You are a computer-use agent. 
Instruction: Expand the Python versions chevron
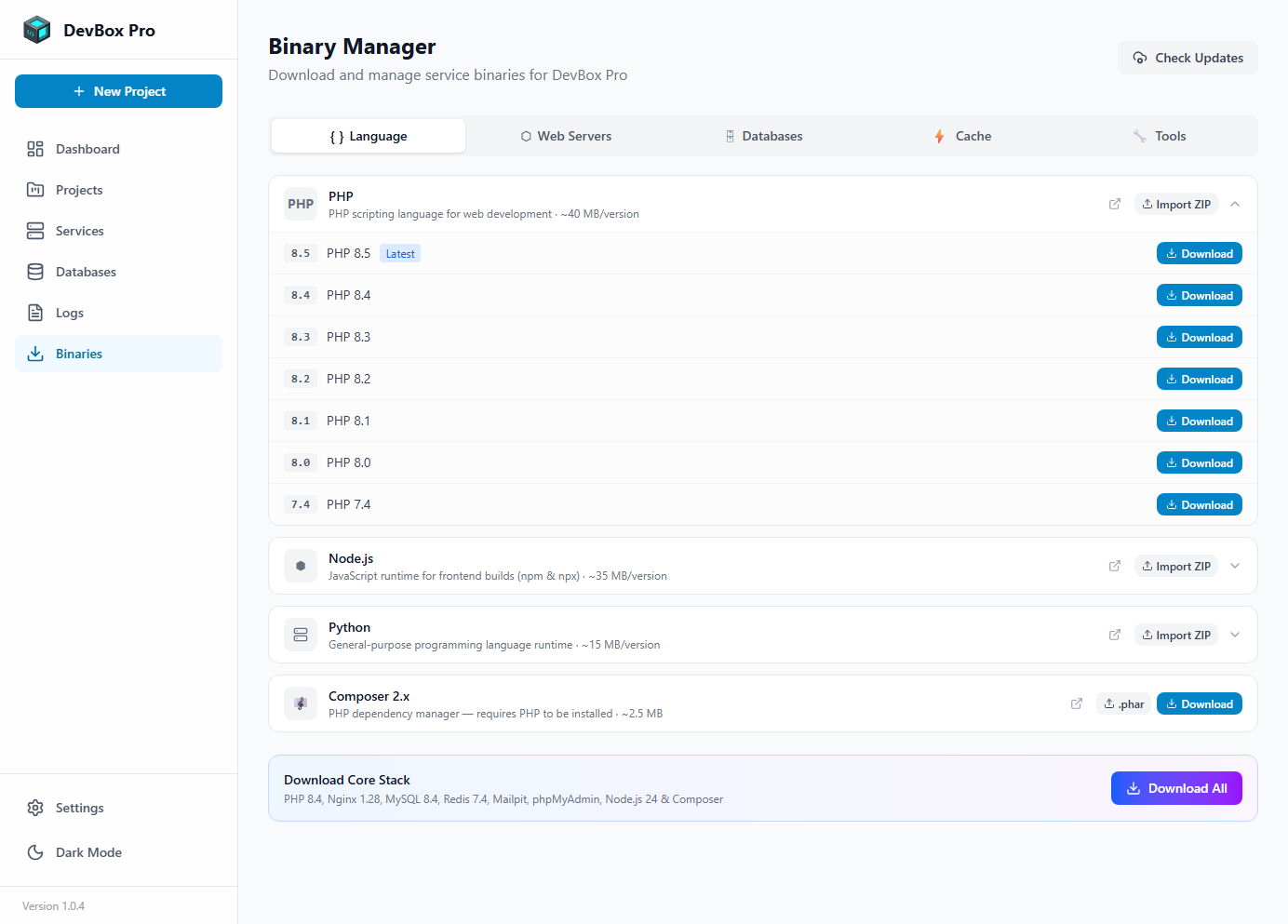[x=1235, y=635]
